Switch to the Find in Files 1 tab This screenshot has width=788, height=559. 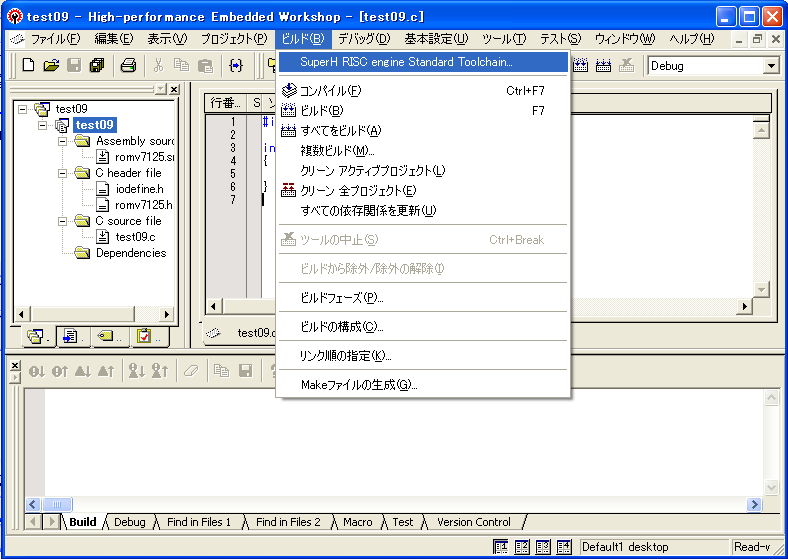point(199,522)
